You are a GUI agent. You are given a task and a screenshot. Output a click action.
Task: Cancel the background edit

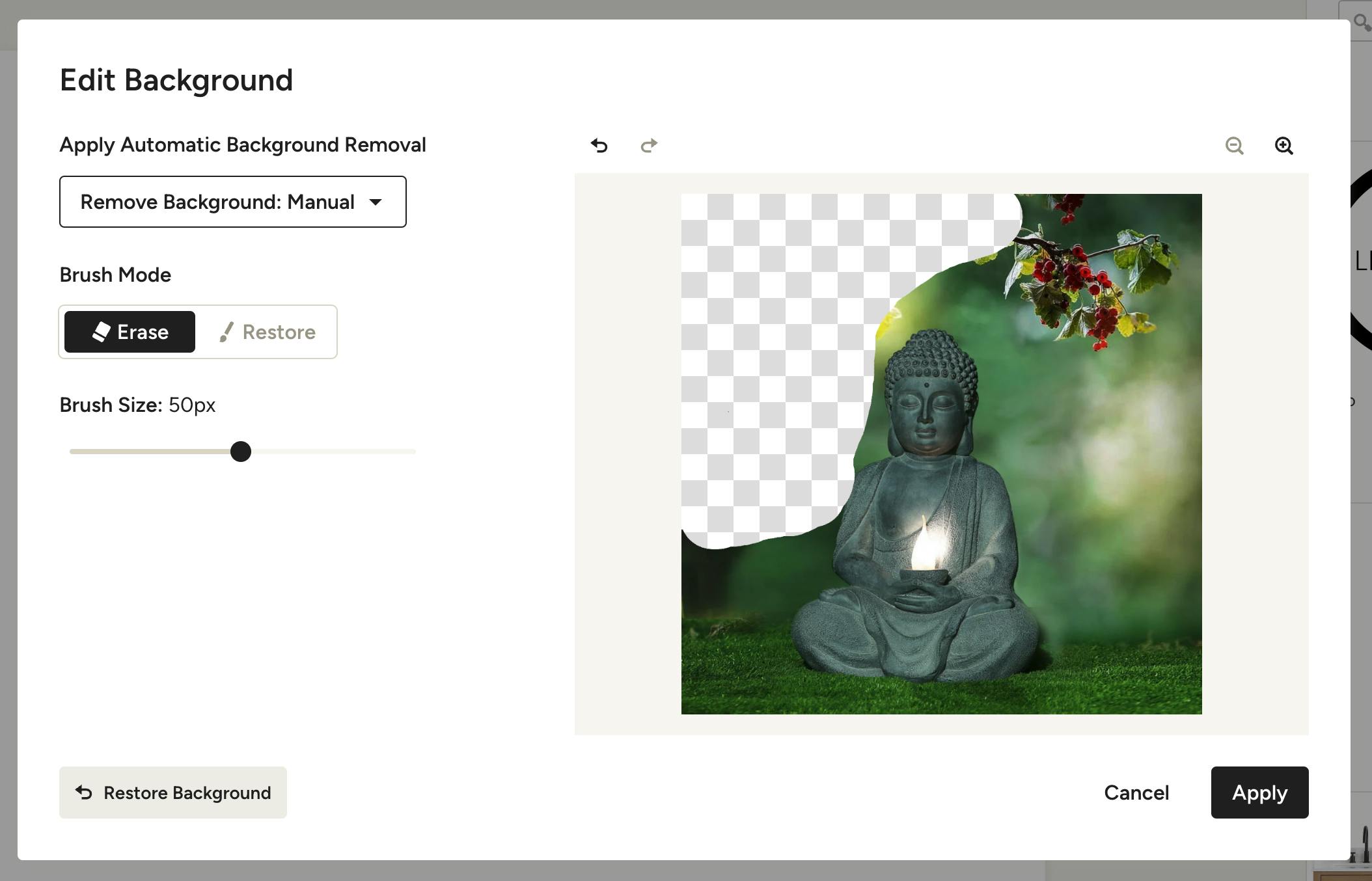(1136, 793)
